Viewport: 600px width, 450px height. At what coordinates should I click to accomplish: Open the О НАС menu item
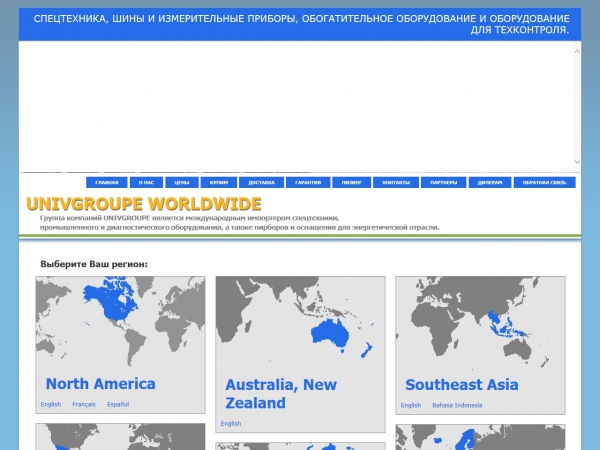click(x=146, y=183)
